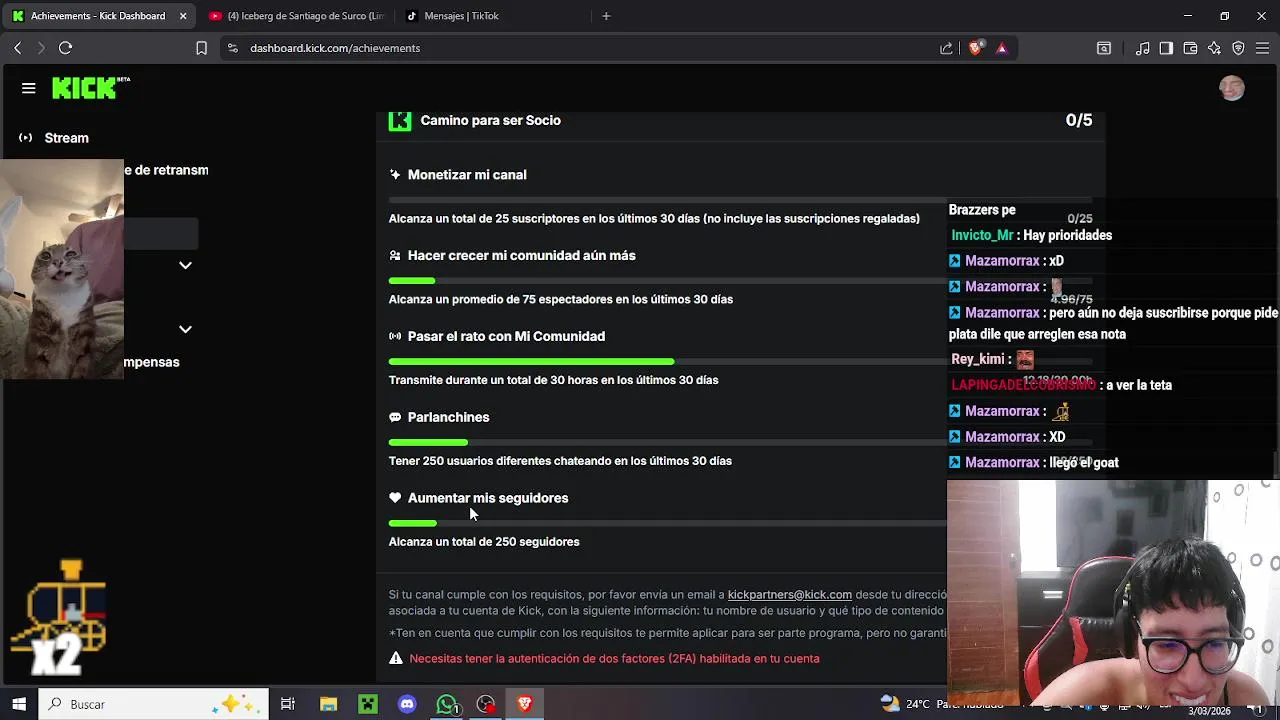Screen dimensions: 1280x720
Task: Switch to Brave in taskbar
Action: (525, 704)
